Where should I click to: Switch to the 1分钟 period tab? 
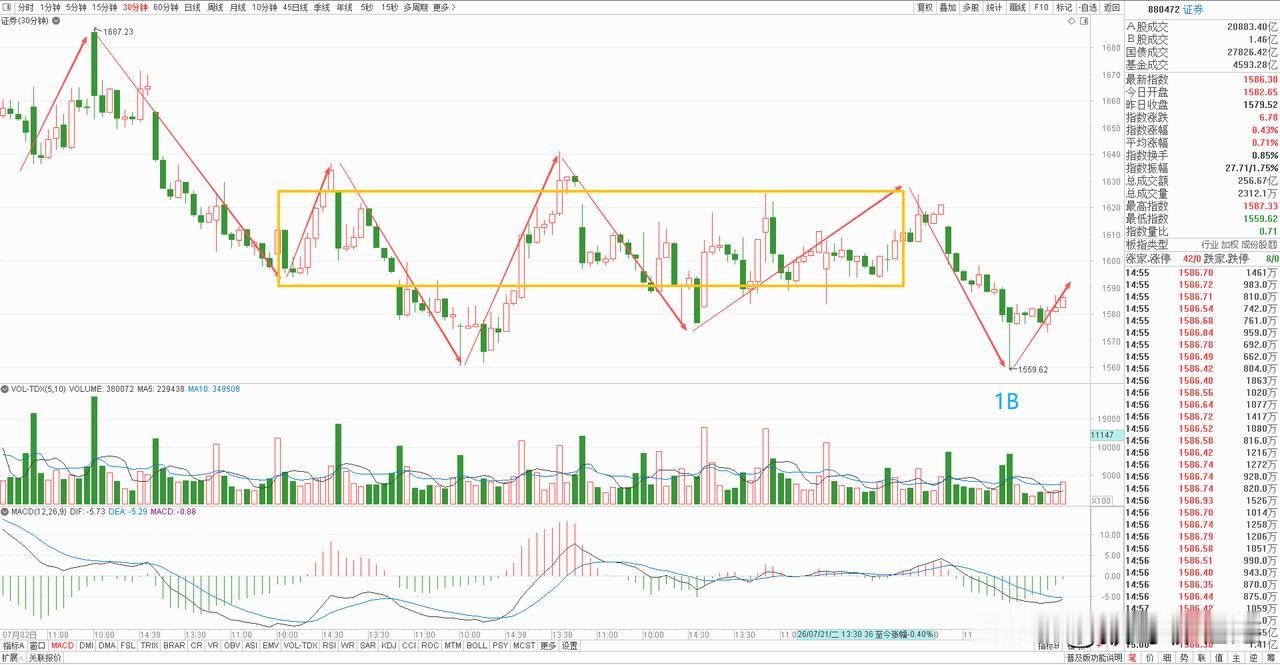click(50, 7)
